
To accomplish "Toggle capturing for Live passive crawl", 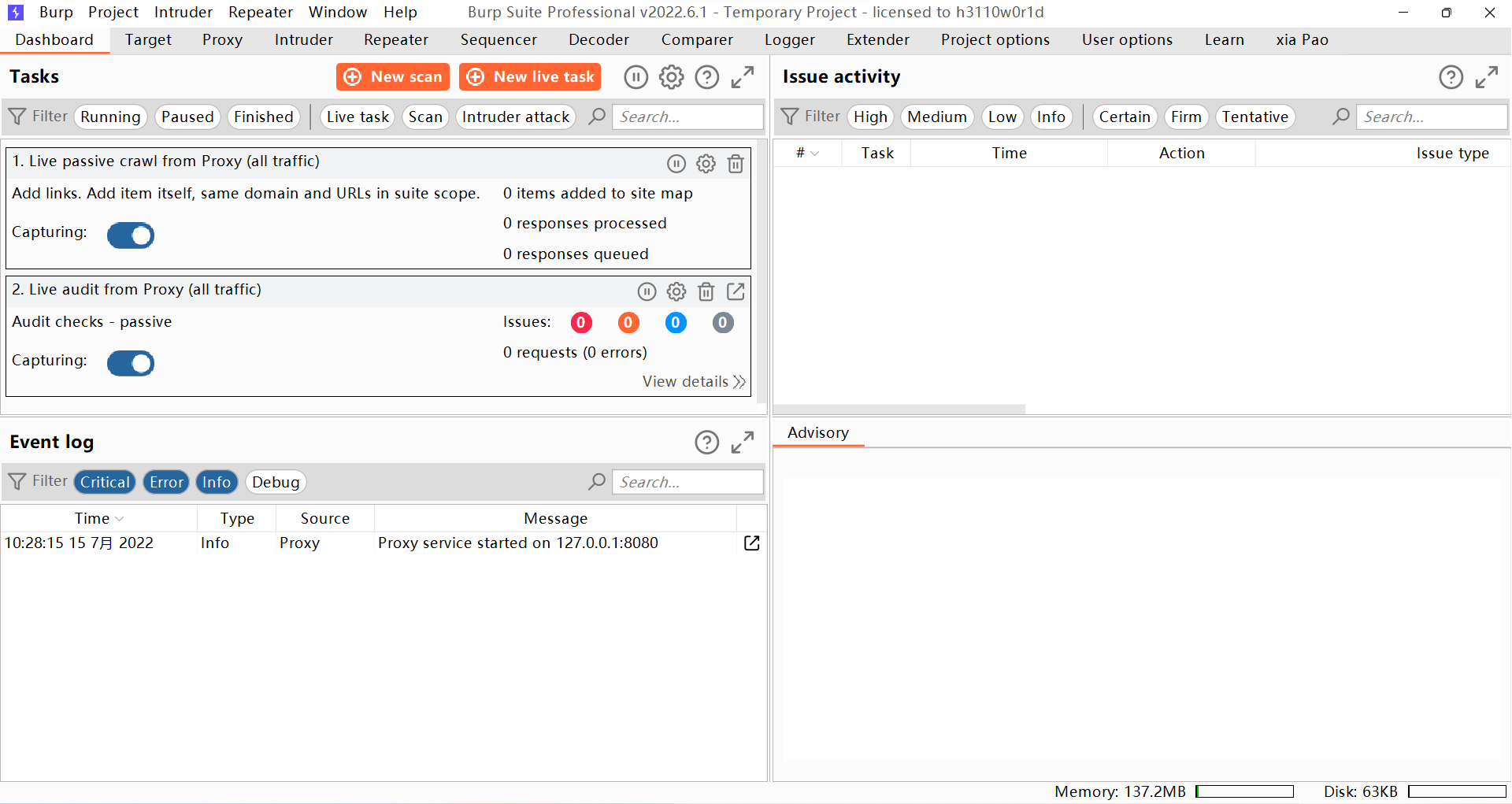I will point(131,235).
